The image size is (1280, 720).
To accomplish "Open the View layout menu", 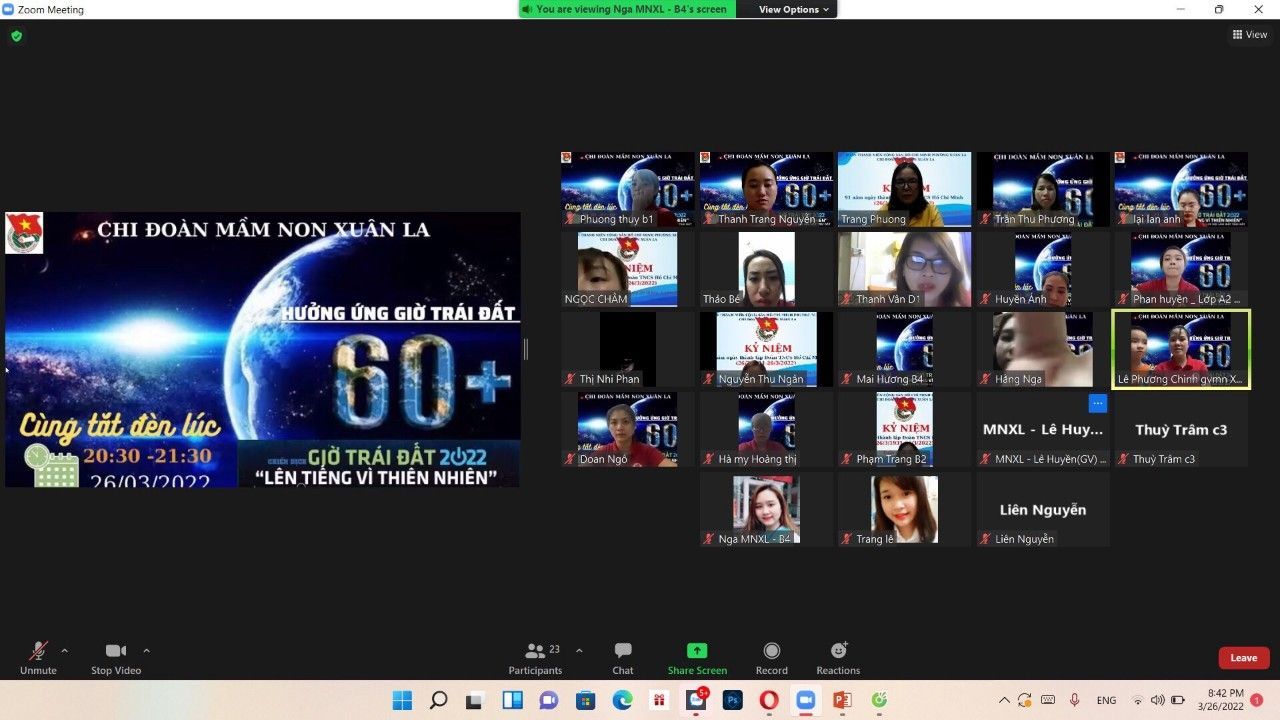I will [x=1250, y=35].
